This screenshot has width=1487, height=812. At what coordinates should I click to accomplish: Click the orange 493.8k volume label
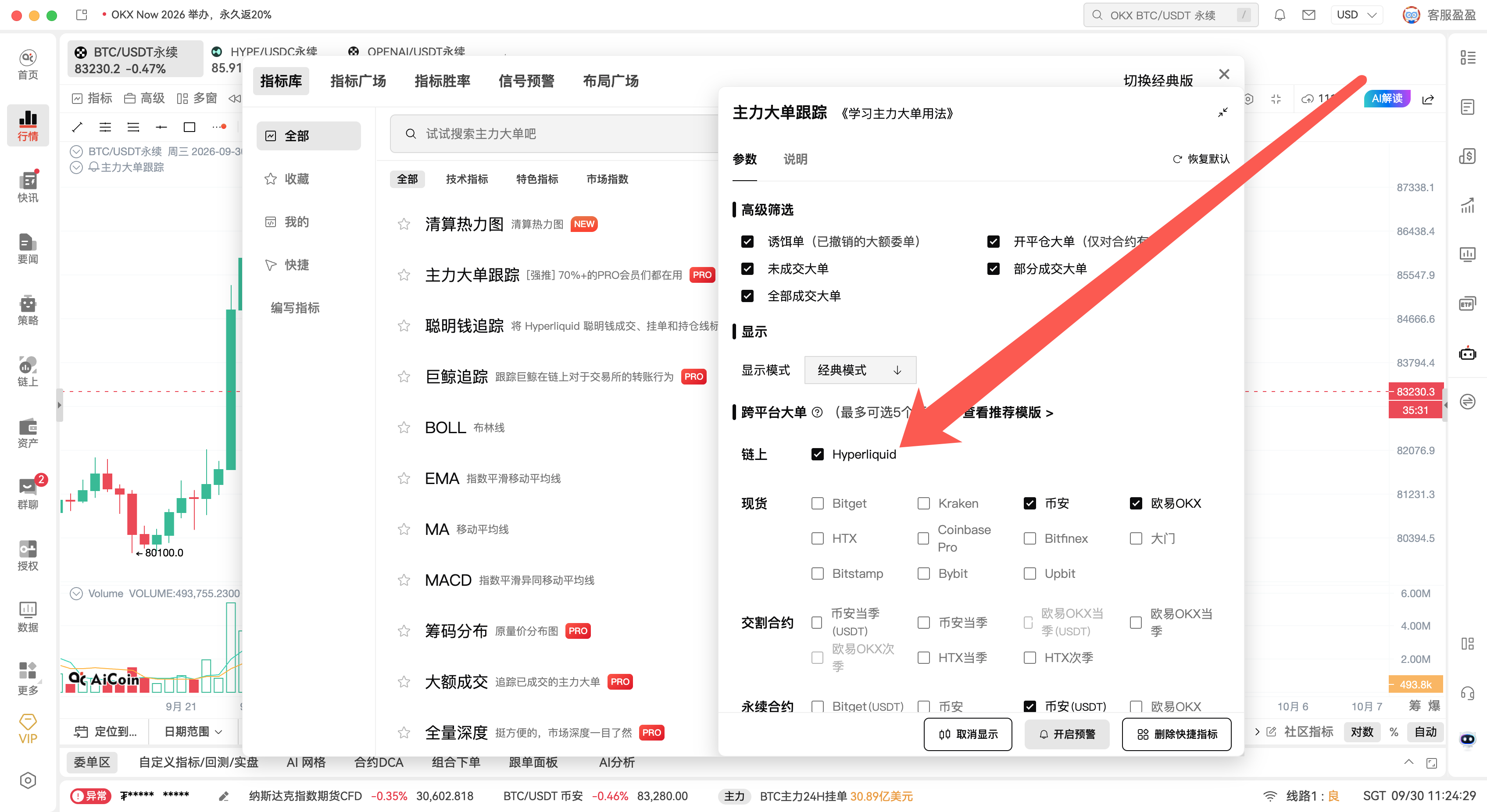[x=1416, y=684]
